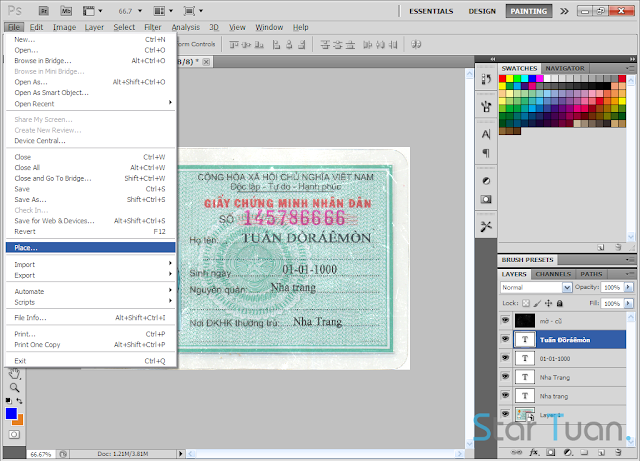The image size is (640, 461).
Task: Close the document tab
Action: [x=206, y=62]
